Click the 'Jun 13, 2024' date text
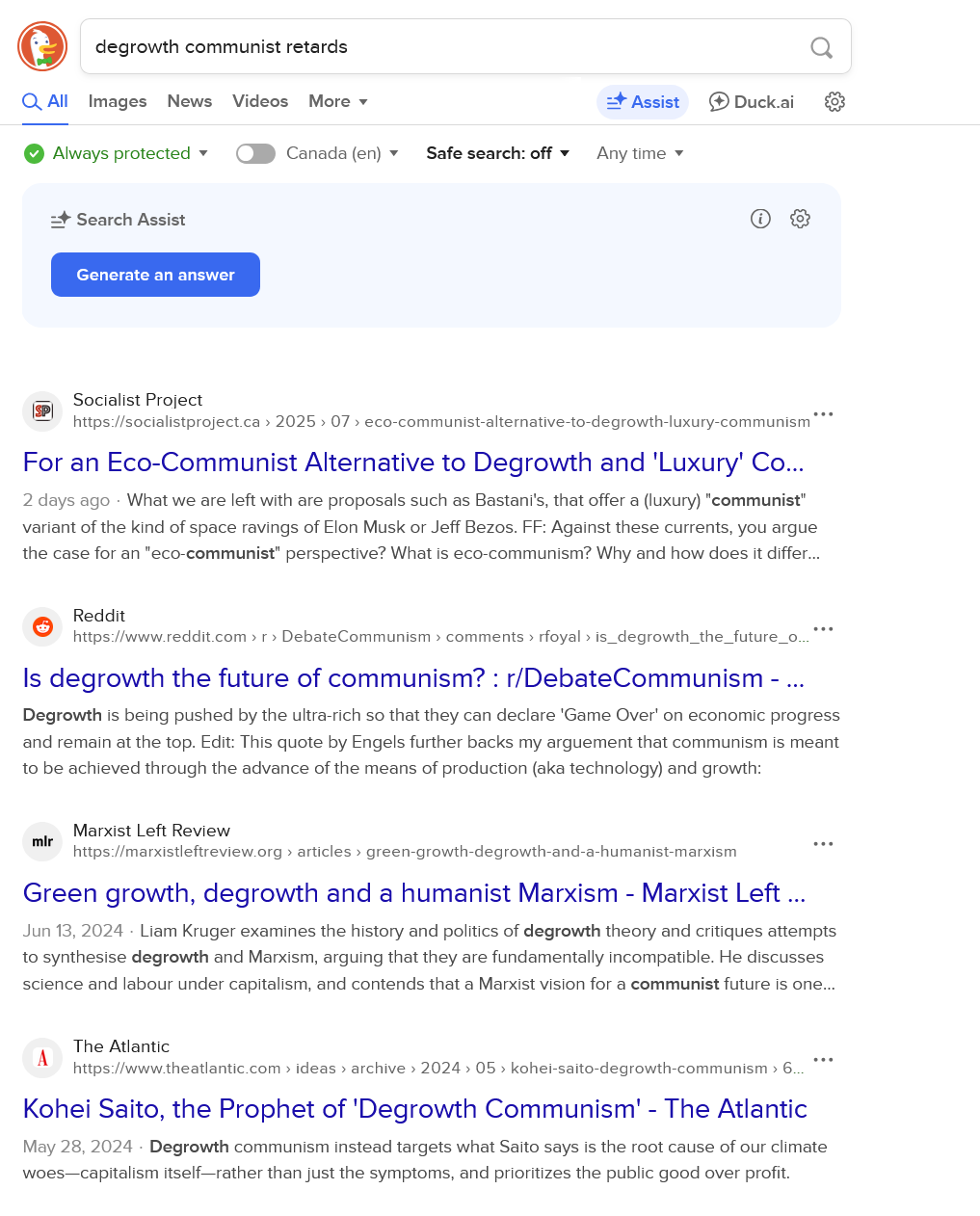This screenshot has height=1216, width=980. pos(73,931)
